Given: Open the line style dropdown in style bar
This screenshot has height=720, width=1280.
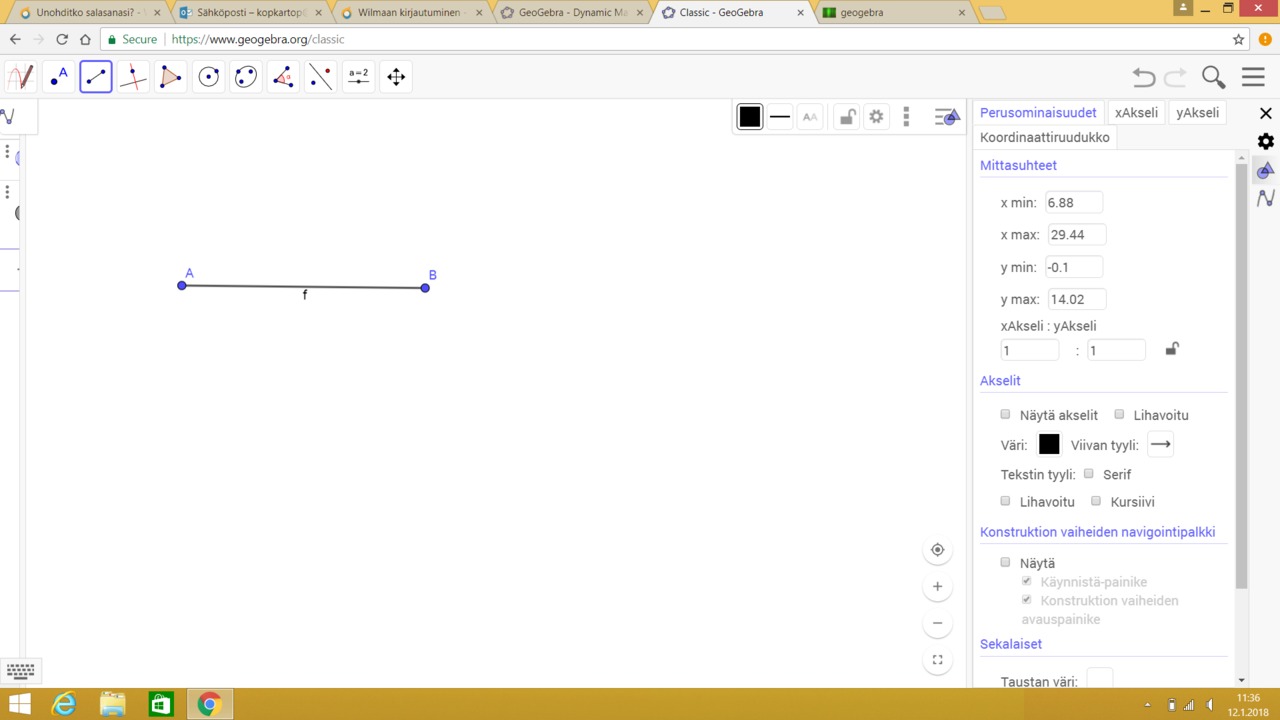Looking at the screenshot, I should pos(780,117).
